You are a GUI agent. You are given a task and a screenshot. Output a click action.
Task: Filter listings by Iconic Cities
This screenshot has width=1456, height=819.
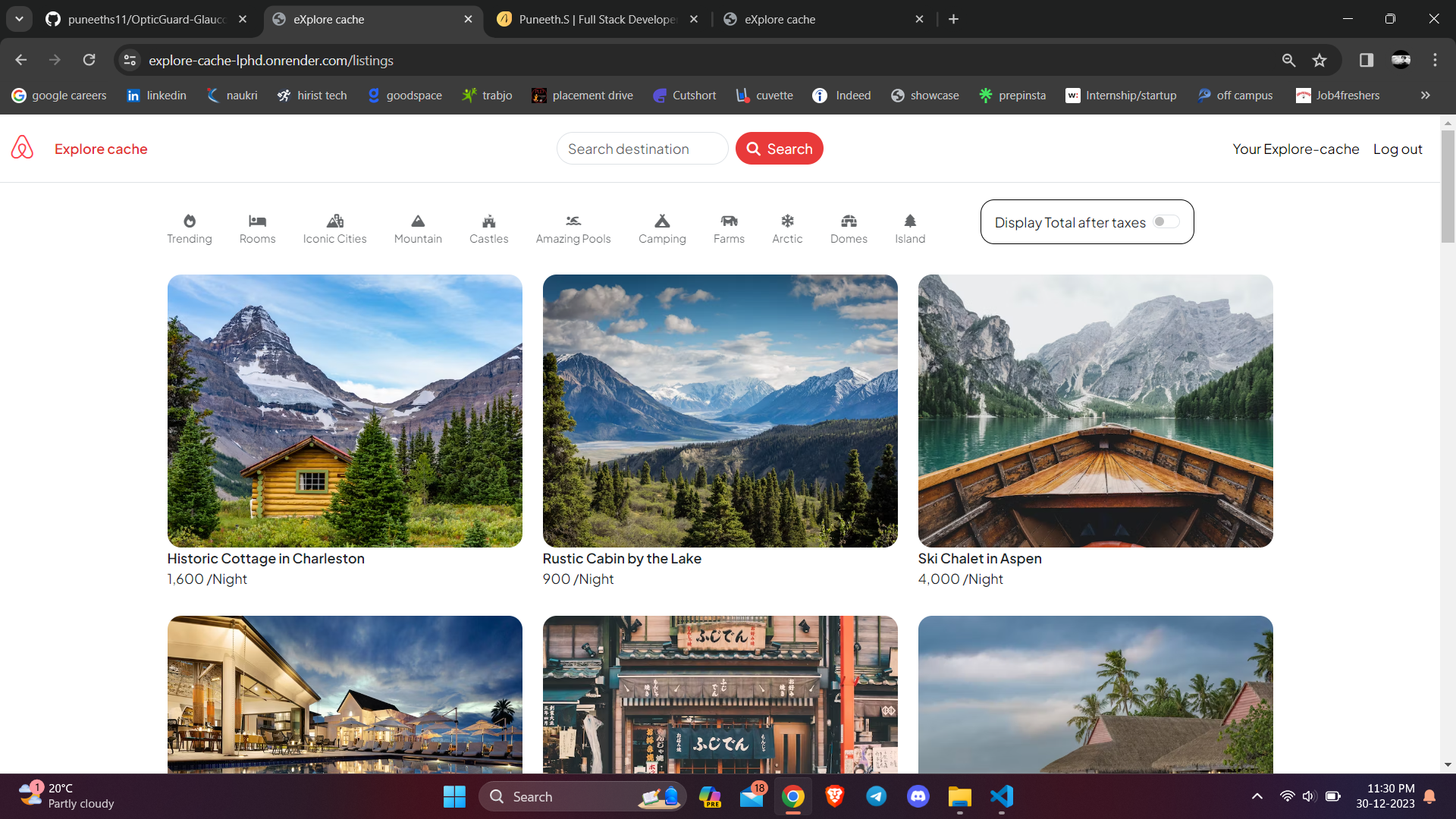tap(334, 229)
